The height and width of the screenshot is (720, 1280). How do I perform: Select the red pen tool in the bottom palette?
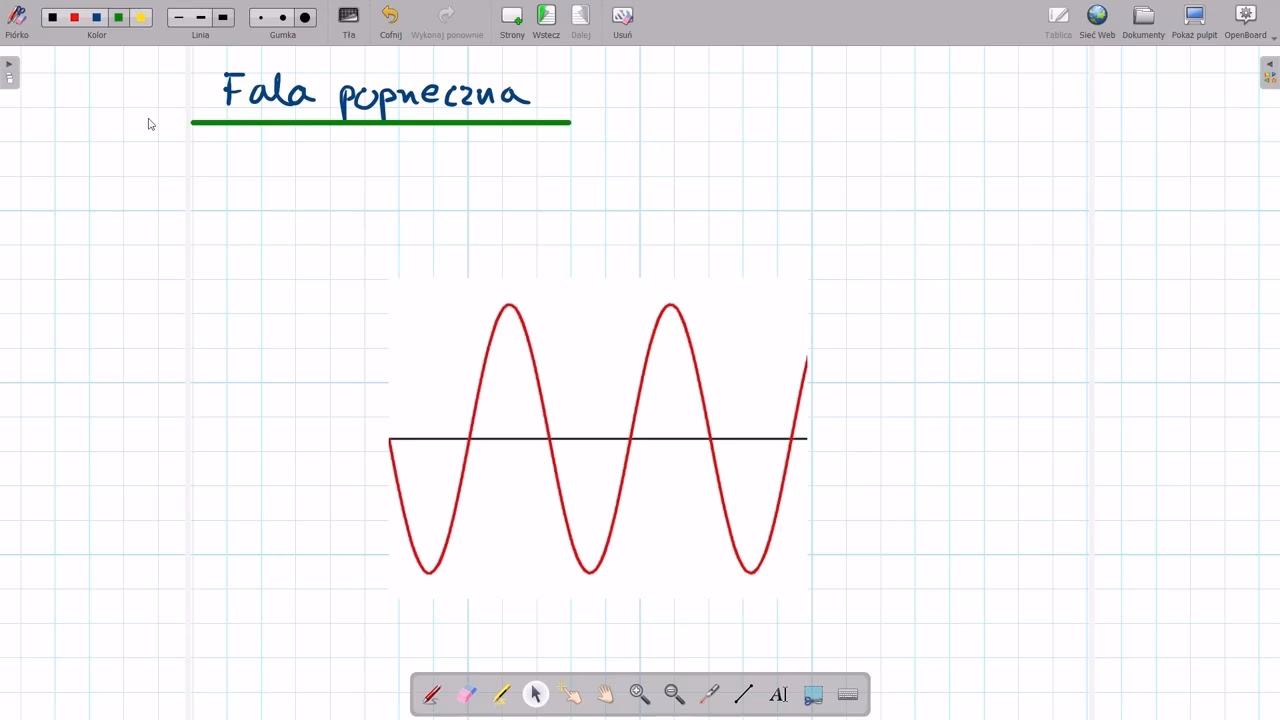pyautogui.click(x=432, y=694)
